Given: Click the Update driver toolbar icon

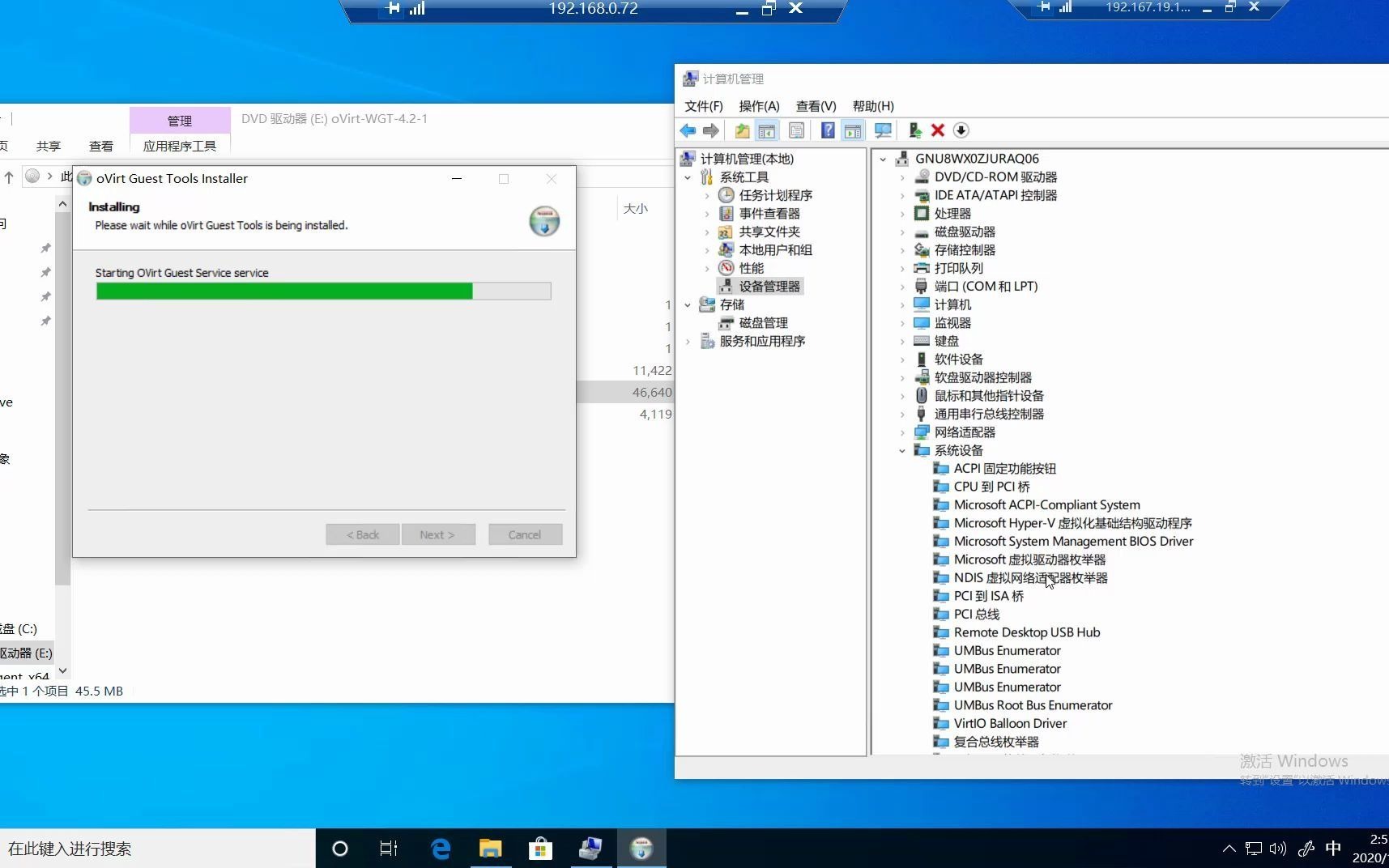Looking at the screenshot, I should click(914, 130).
